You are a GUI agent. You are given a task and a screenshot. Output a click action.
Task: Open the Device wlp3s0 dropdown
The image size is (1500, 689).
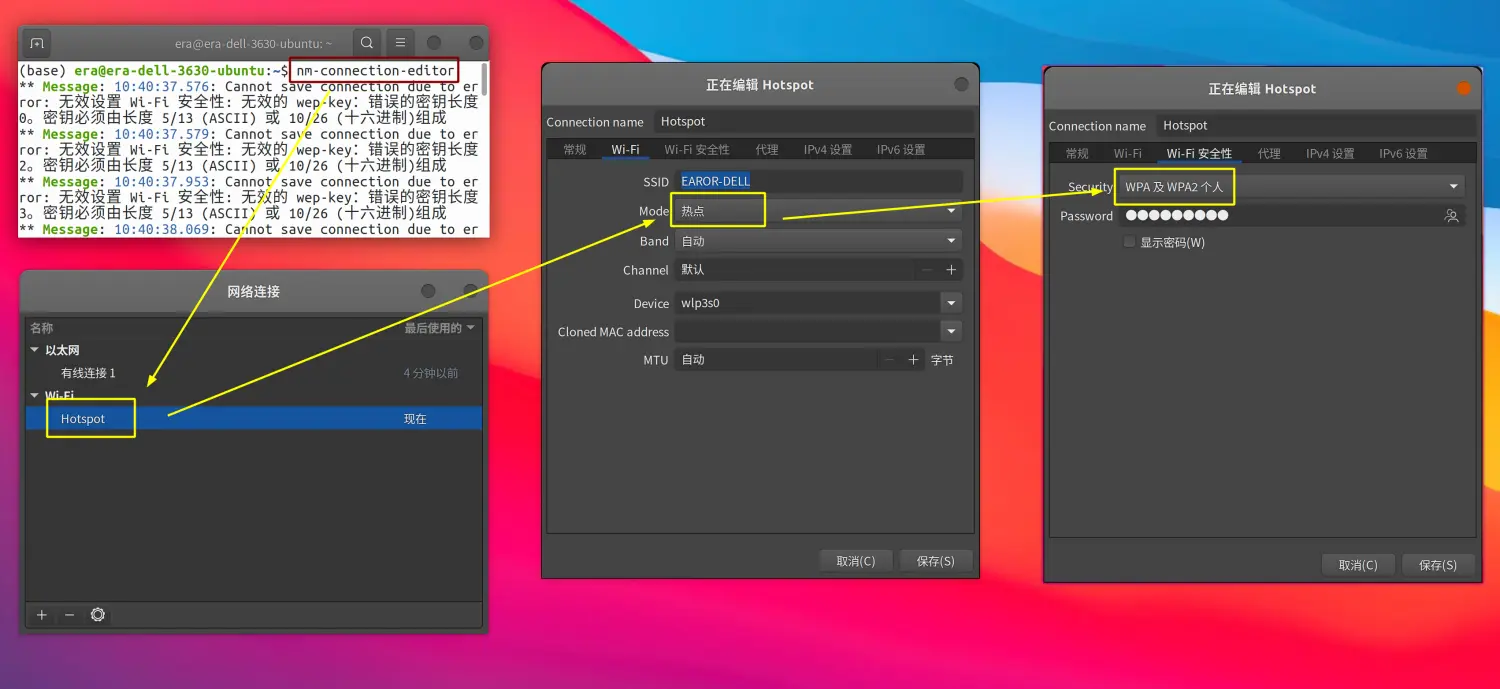[950, 303]
